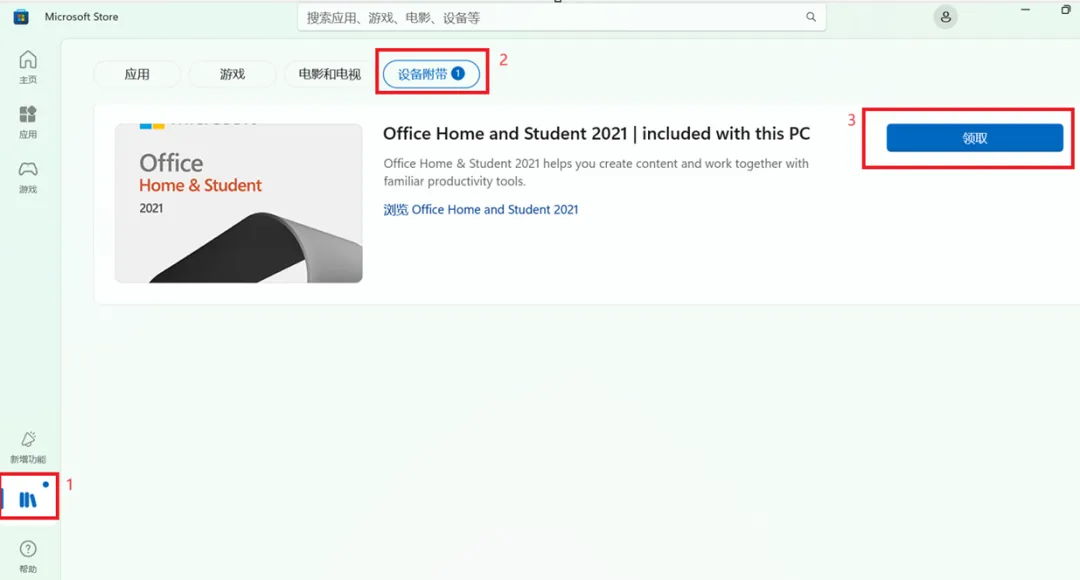Open the Office Home & Student 2021 thumbnail

pyautogui.click(x=238, y=203)
